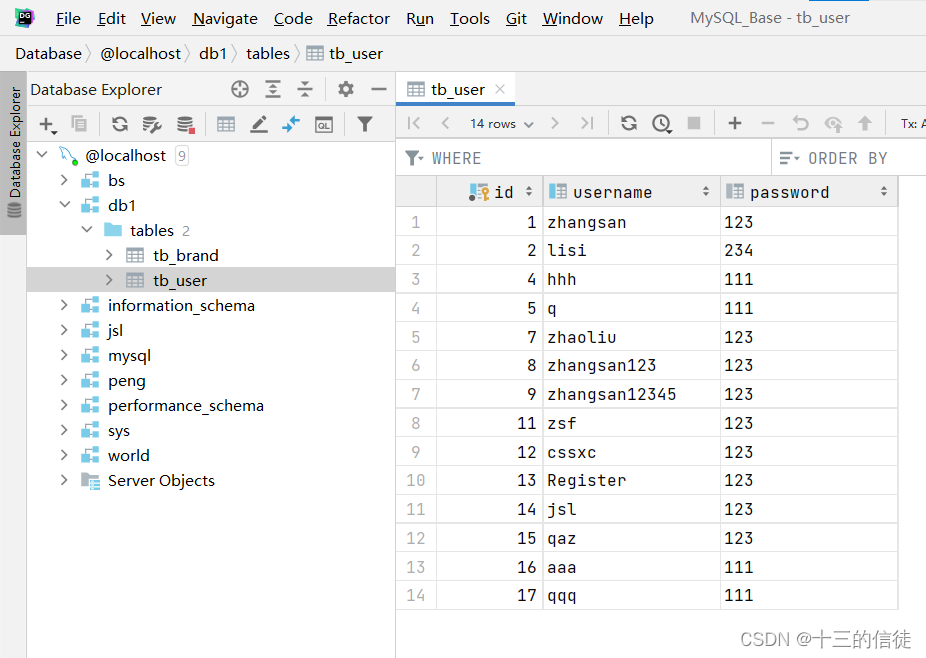This screenshot has width=926, height=658.
Task: Expand the tb_user table node
Action: 109,280
